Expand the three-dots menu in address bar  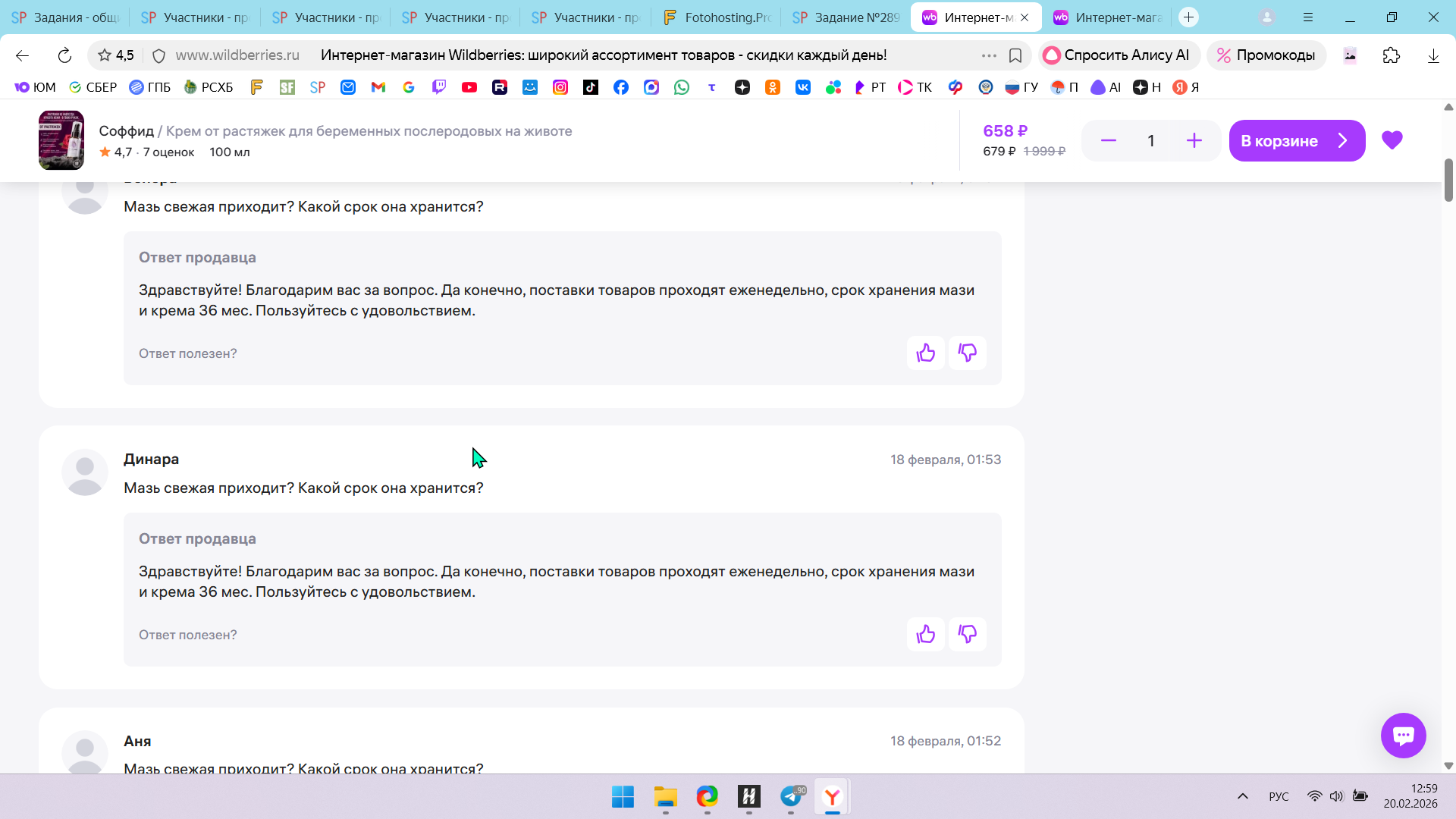989,55
